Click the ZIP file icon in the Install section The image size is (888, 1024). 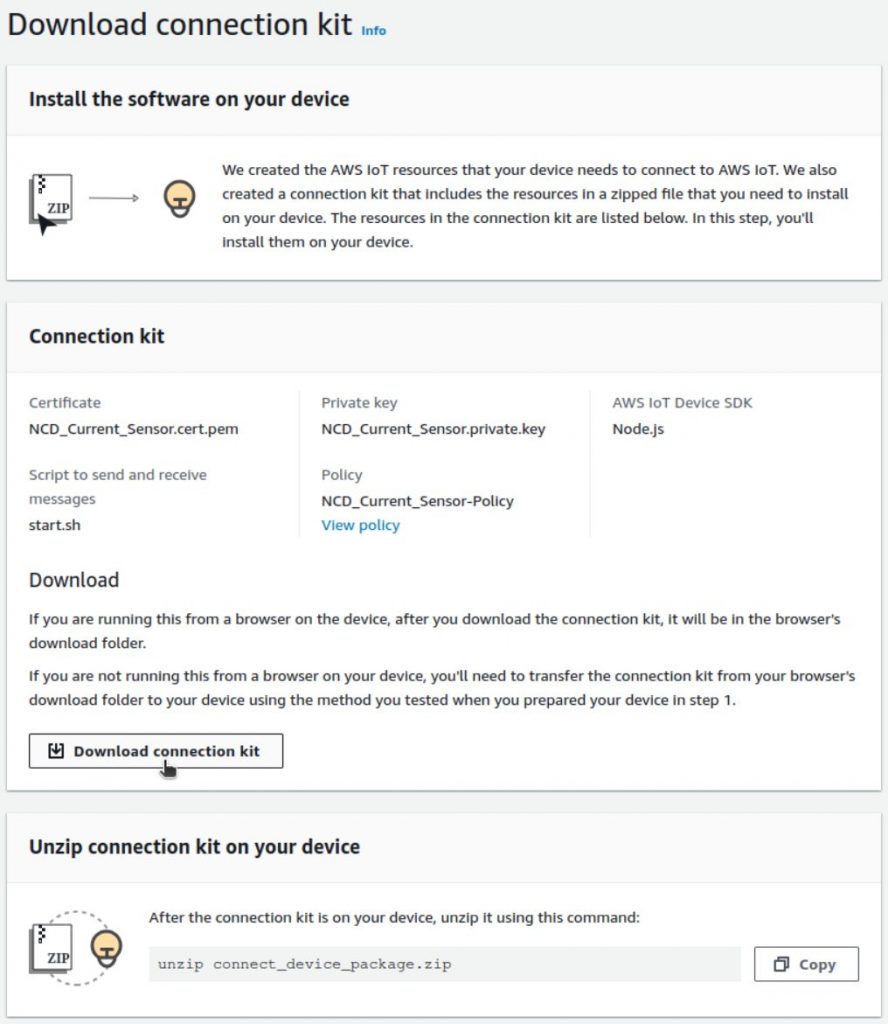pyautogui.click(x=51, y=203)
